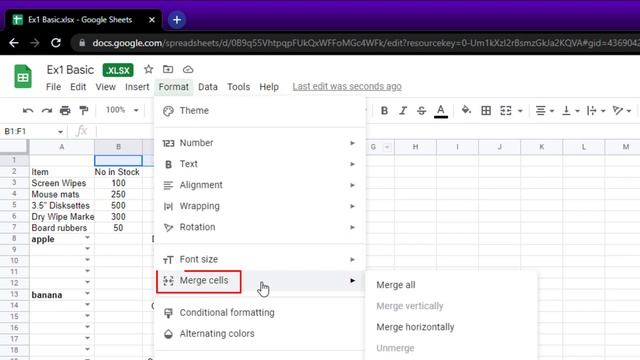Open the File menu
The image size is (640, 360).
point(53,87)
